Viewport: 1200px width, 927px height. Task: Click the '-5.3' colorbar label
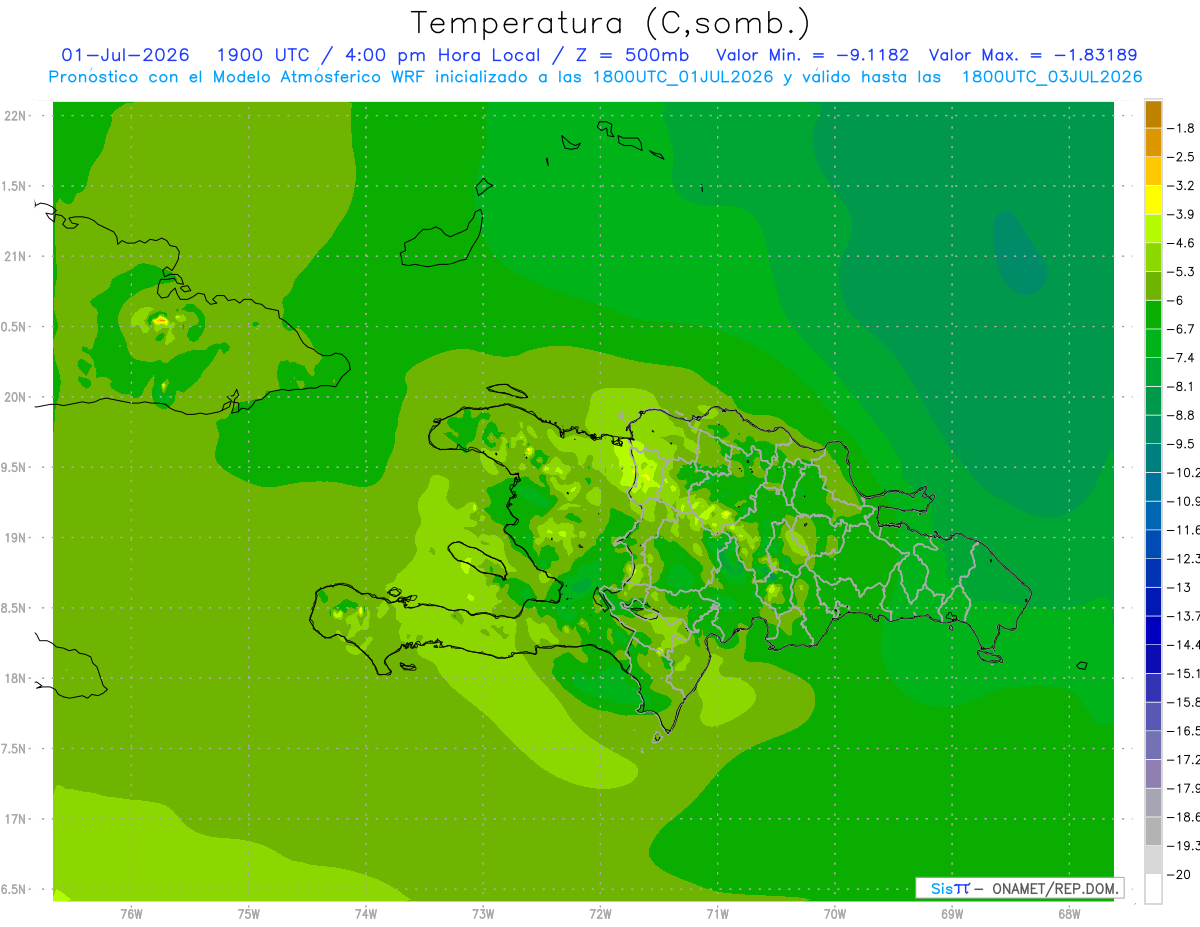(1181, 272)
